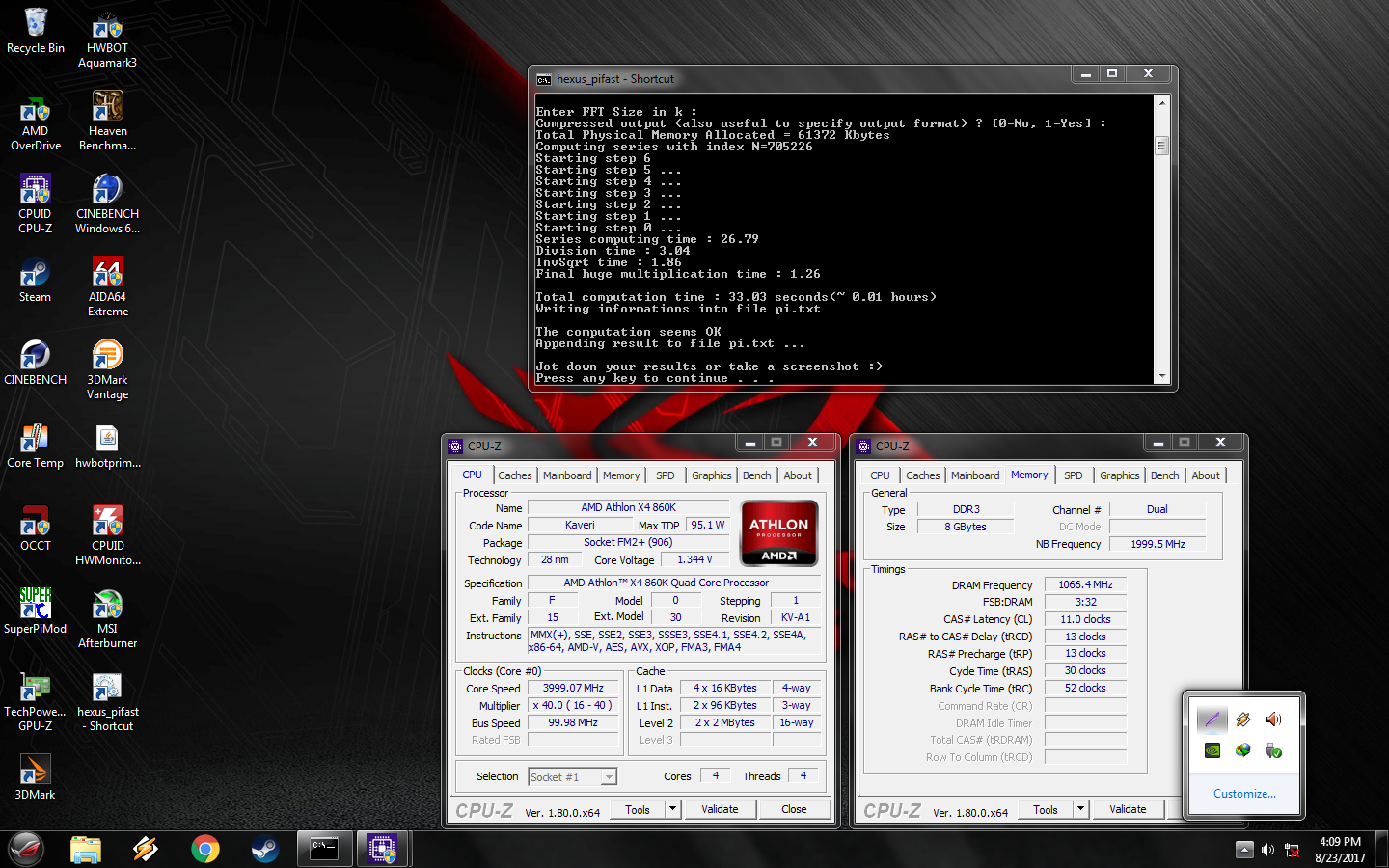The image size is (1389, 868).
Task: Click Tools button in right CPU-Z window
Action: pyautogui.click(x=1046, y=809)
